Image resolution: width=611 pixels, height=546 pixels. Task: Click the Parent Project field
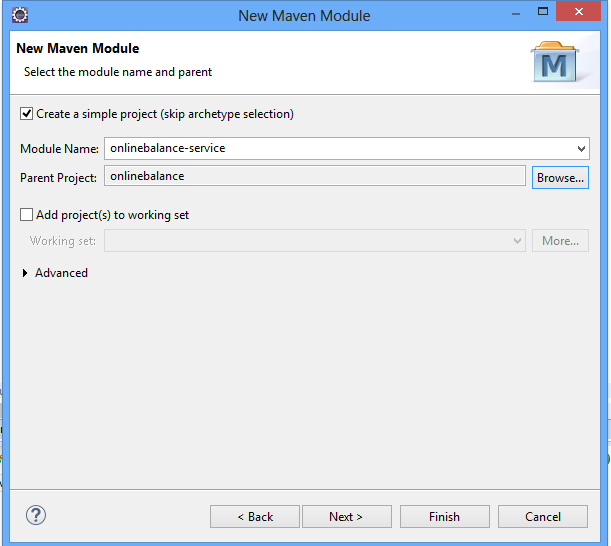click(x=315, y=176)
